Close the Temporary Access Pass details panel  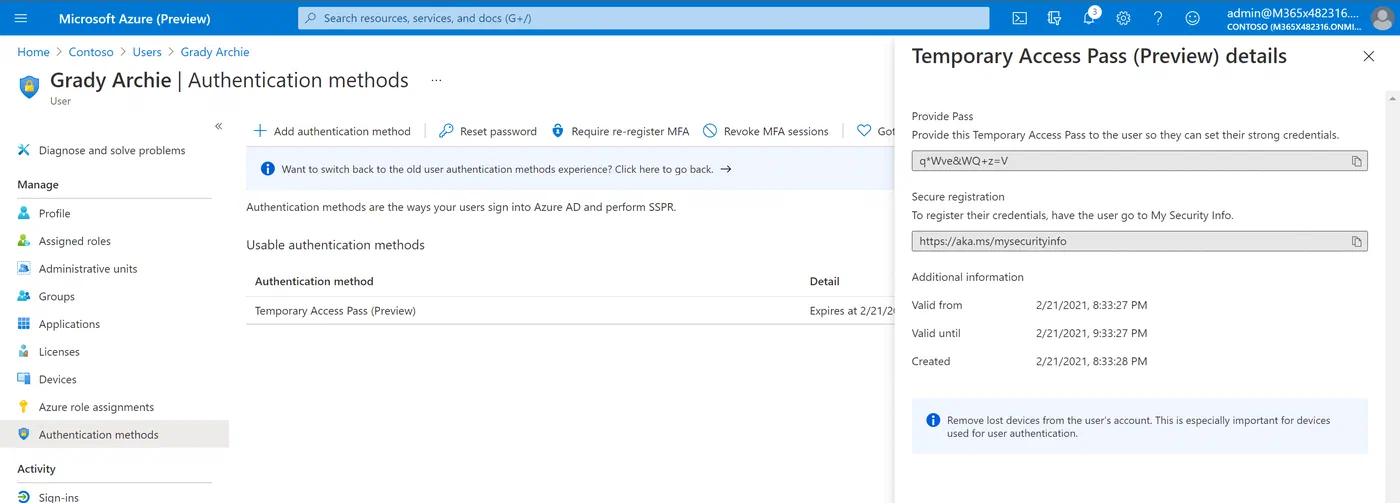click(x=1369, y=56)
